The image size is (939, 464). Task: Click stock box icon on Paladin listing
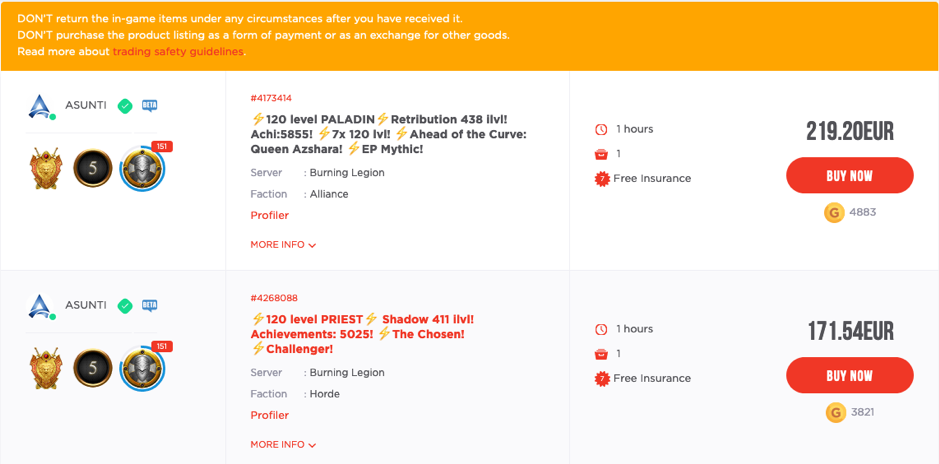pos(601,154)
